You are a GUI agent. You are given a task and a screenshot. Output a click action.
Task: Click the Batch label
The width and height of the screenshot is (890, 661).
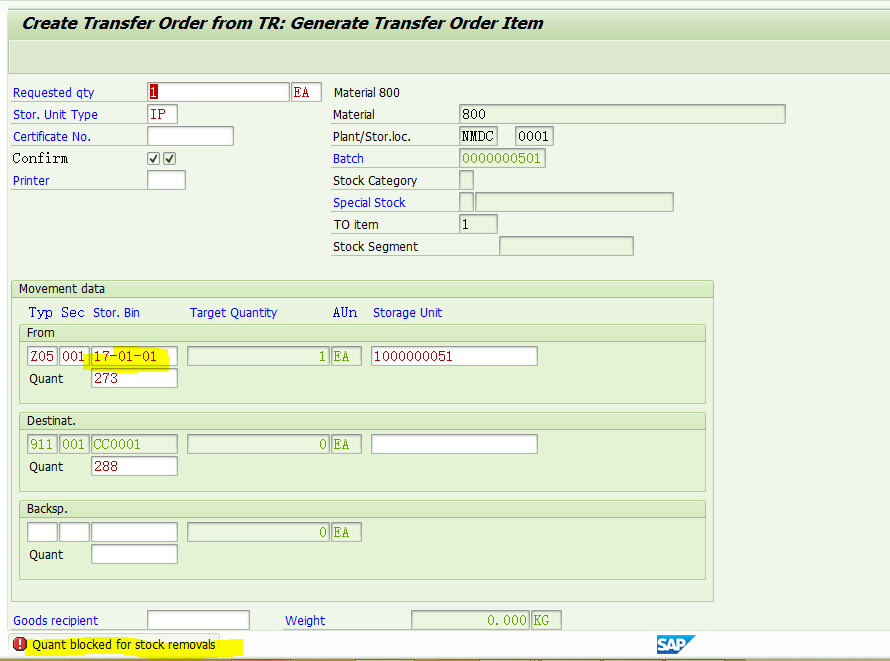[348, 159]
